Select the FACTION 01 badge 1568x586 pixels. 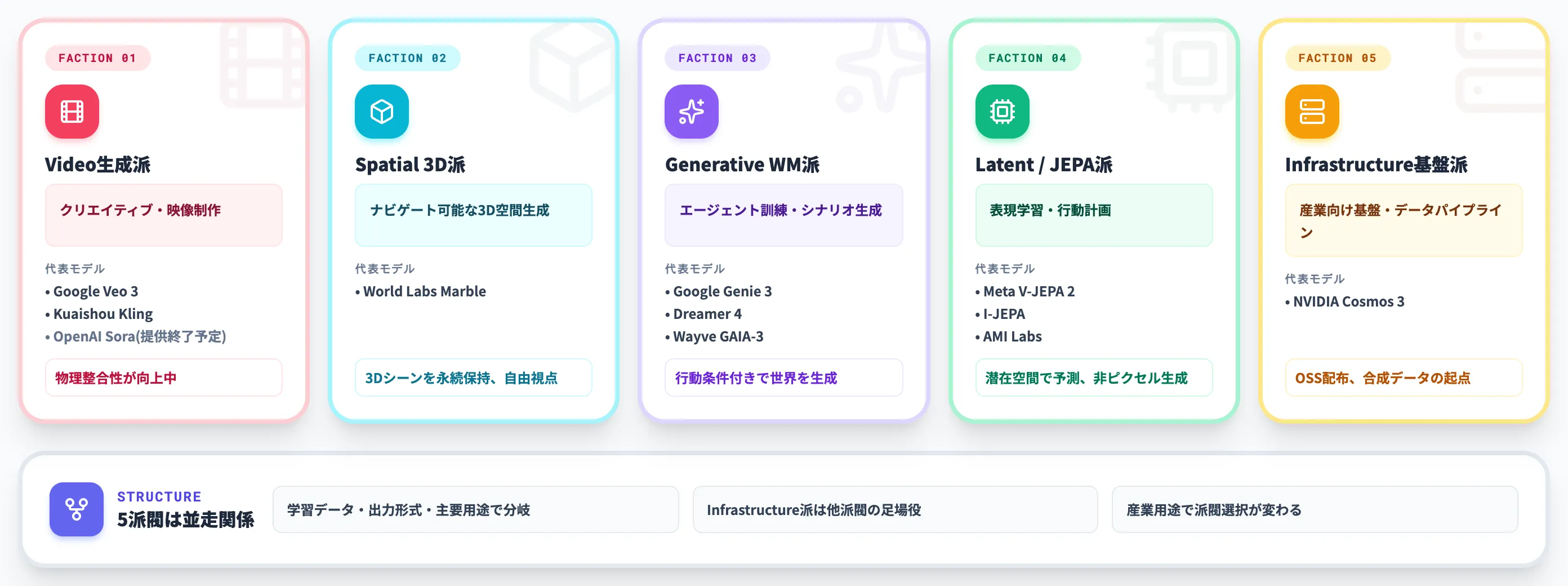coord(97,58)
